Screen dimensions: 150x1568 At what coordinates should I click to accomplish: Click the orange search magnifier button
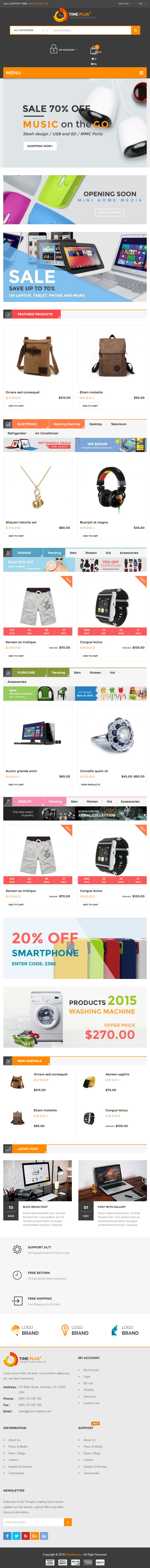(135, 30)
